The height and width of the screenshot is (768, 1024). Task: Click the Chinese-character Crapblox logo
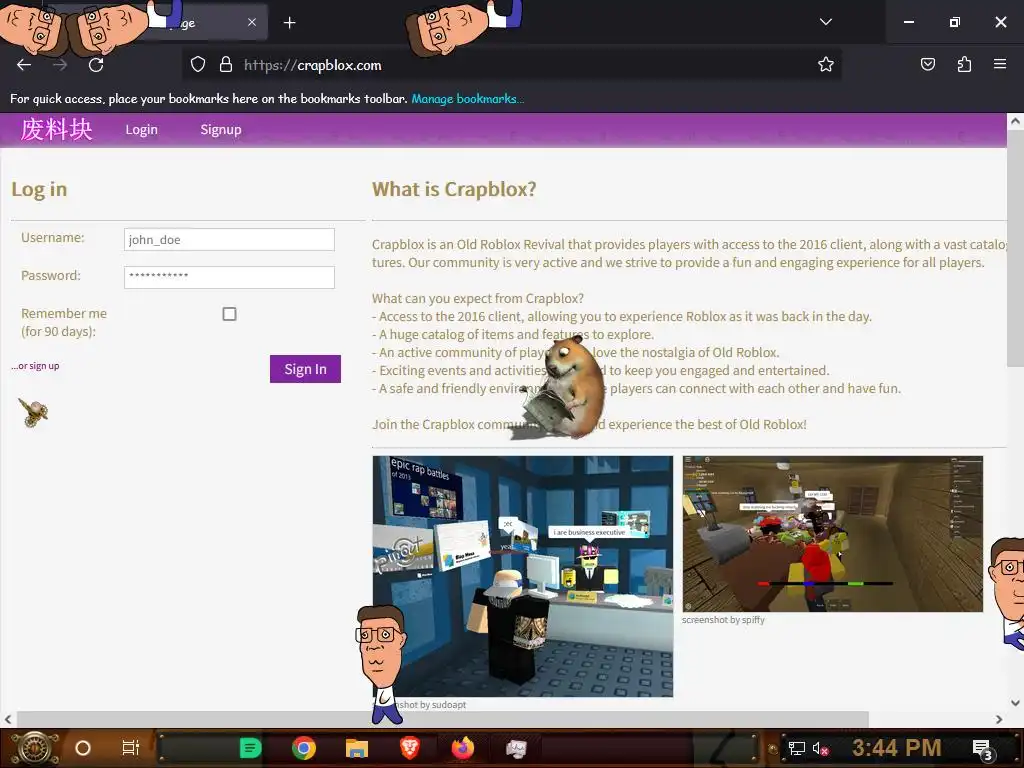[56, 129]
